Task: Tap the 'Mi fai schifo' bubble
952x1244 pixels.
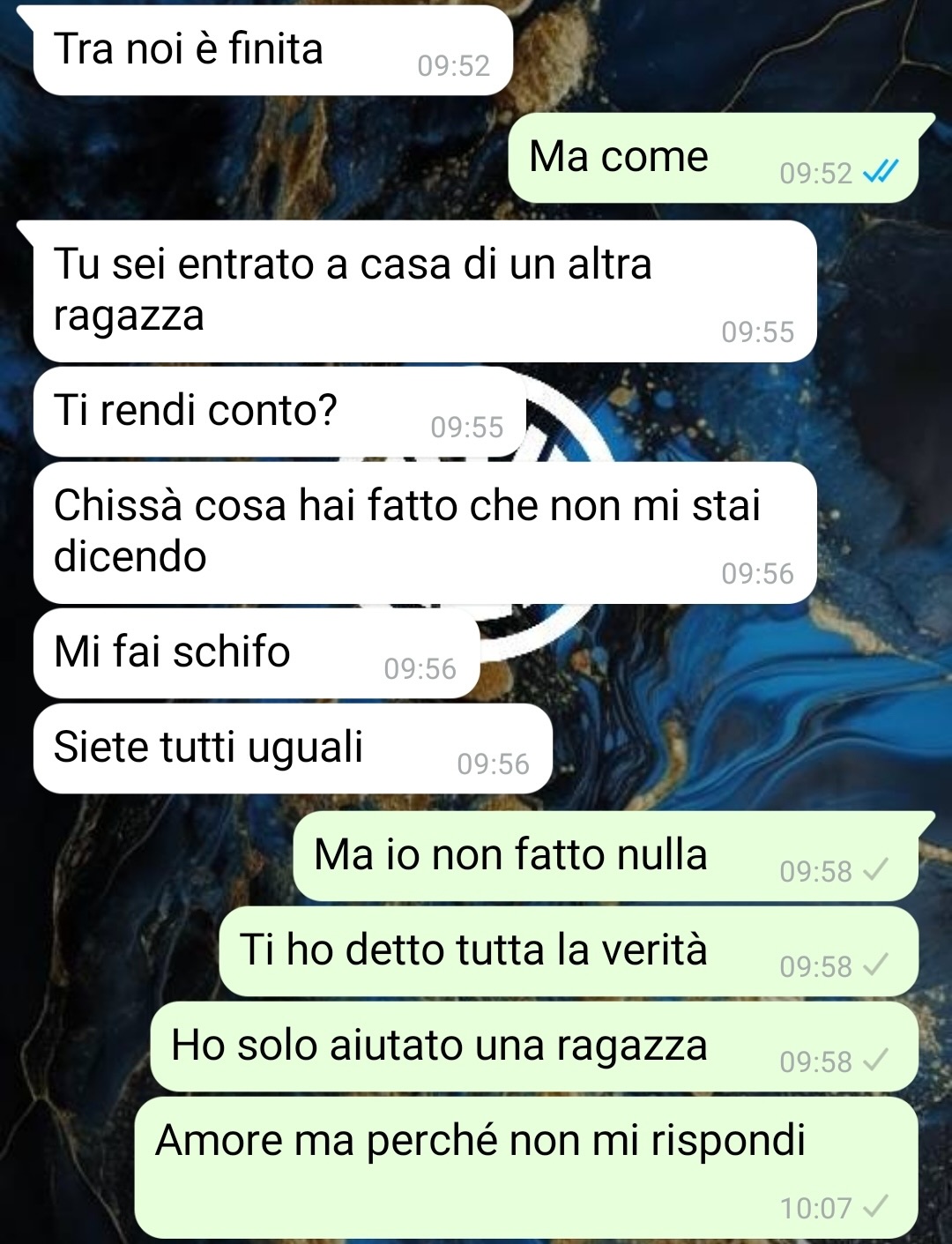Action: pos(257,653)
